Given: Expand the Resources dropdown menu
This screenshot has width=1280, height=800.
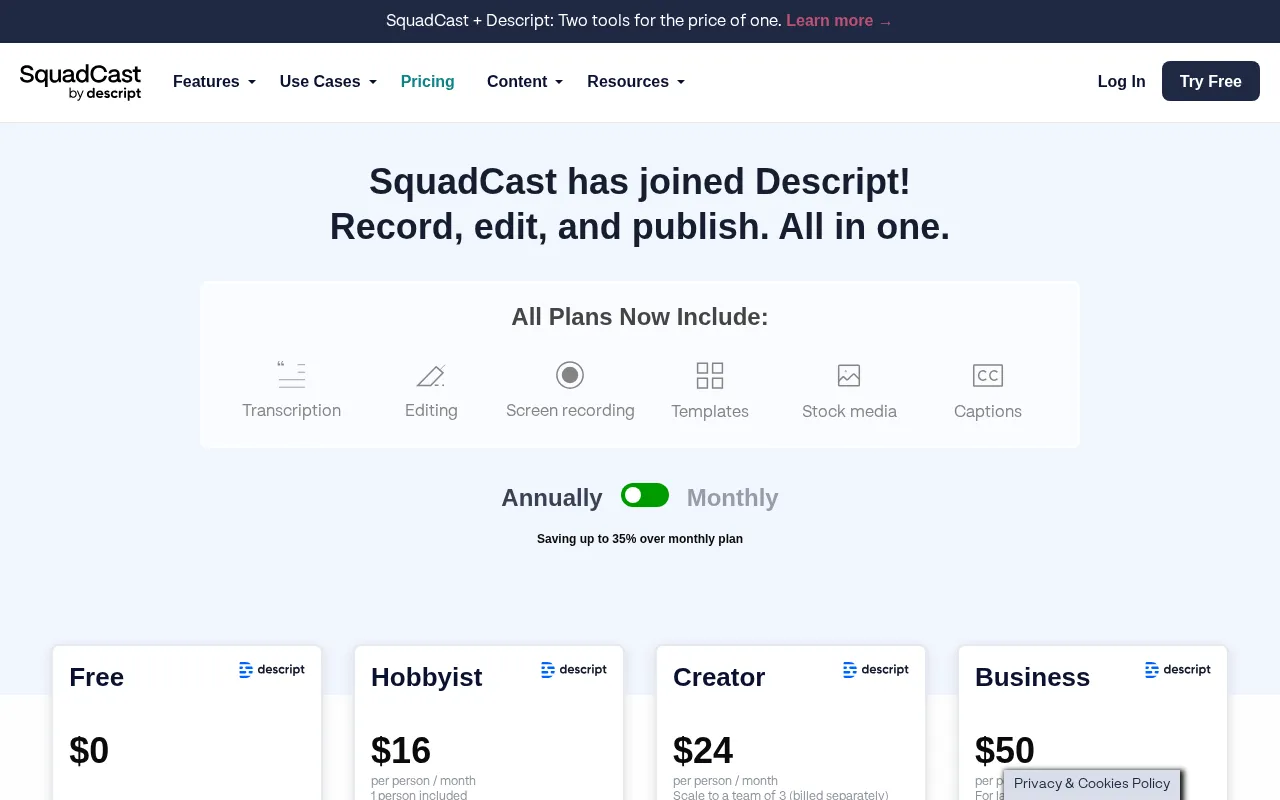Looking at the screenshot, I should click(x=636, y=82).
